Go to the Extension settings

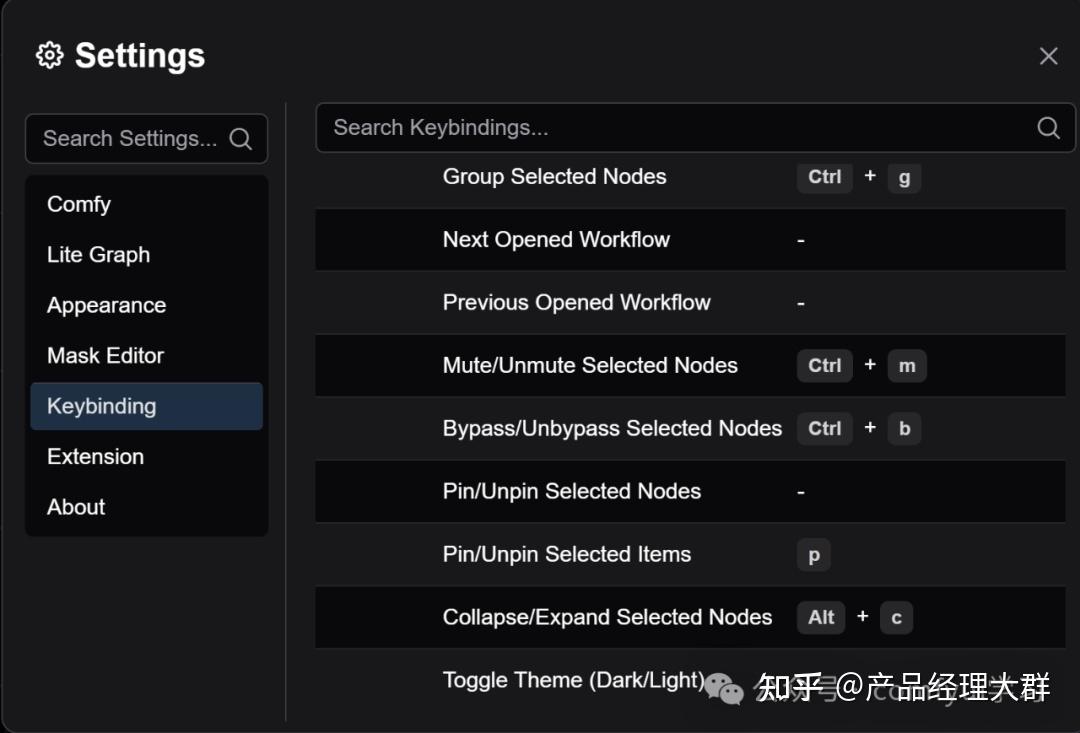(x=95, y=456)
